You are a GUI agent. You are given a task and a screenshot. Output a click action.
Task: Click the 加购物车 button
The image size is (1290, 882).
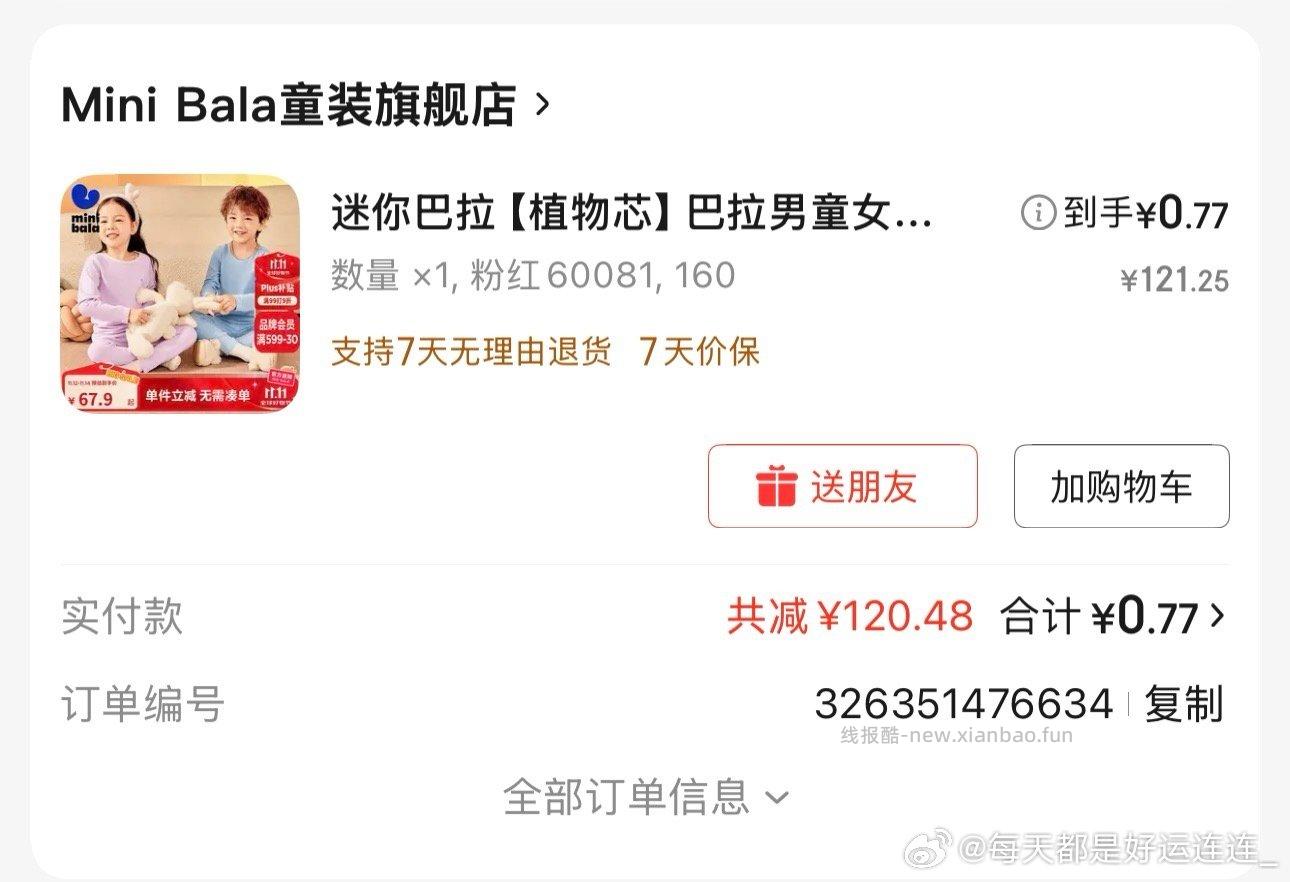(1121, 486)
